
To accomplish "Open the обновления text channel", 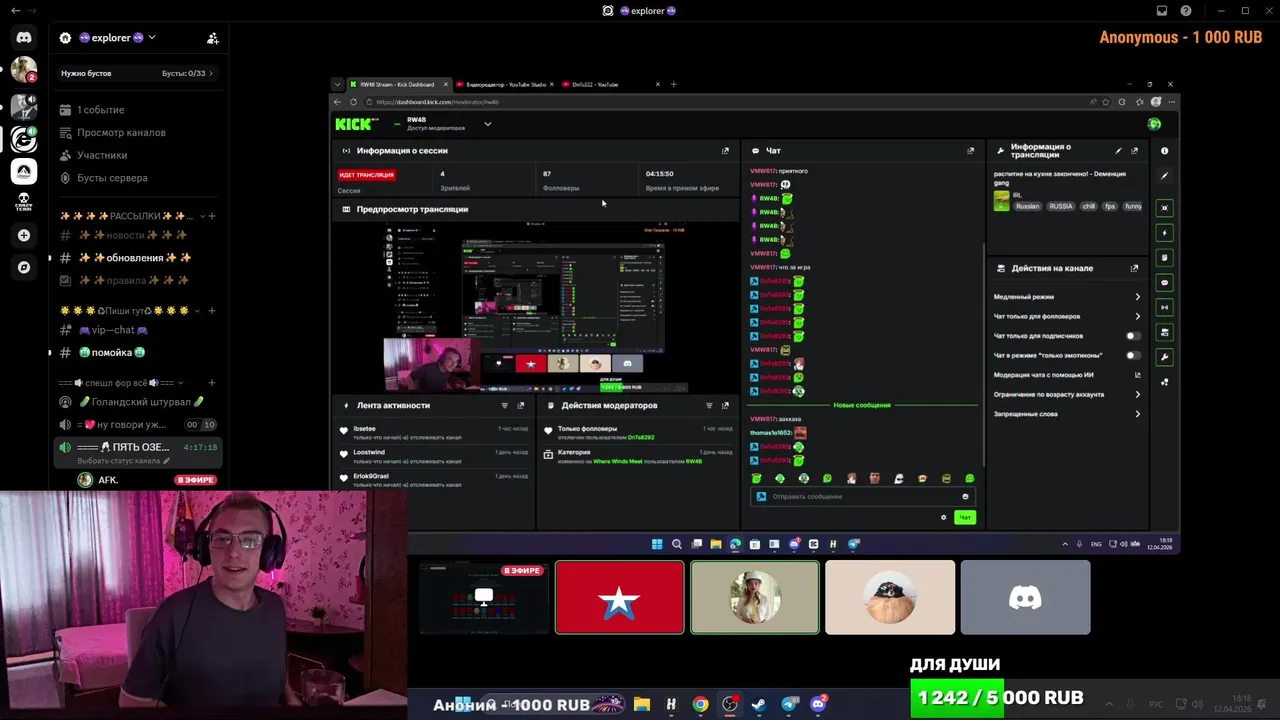I will point(135,258).
